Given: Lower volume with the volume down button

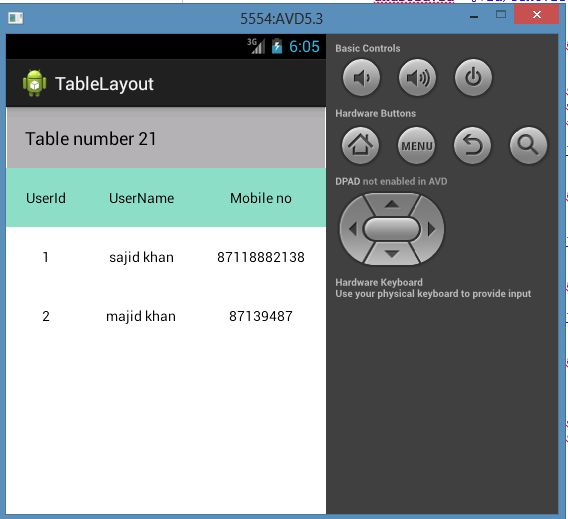Looking at the screenshot, I should (x=361, y=78).
